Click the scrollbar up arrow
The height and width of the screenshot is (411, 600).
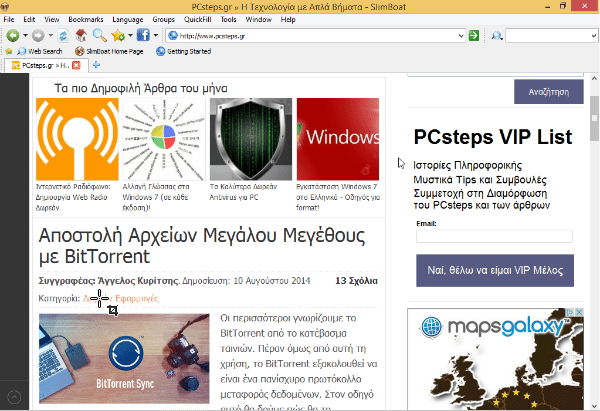tap(594, 78)
